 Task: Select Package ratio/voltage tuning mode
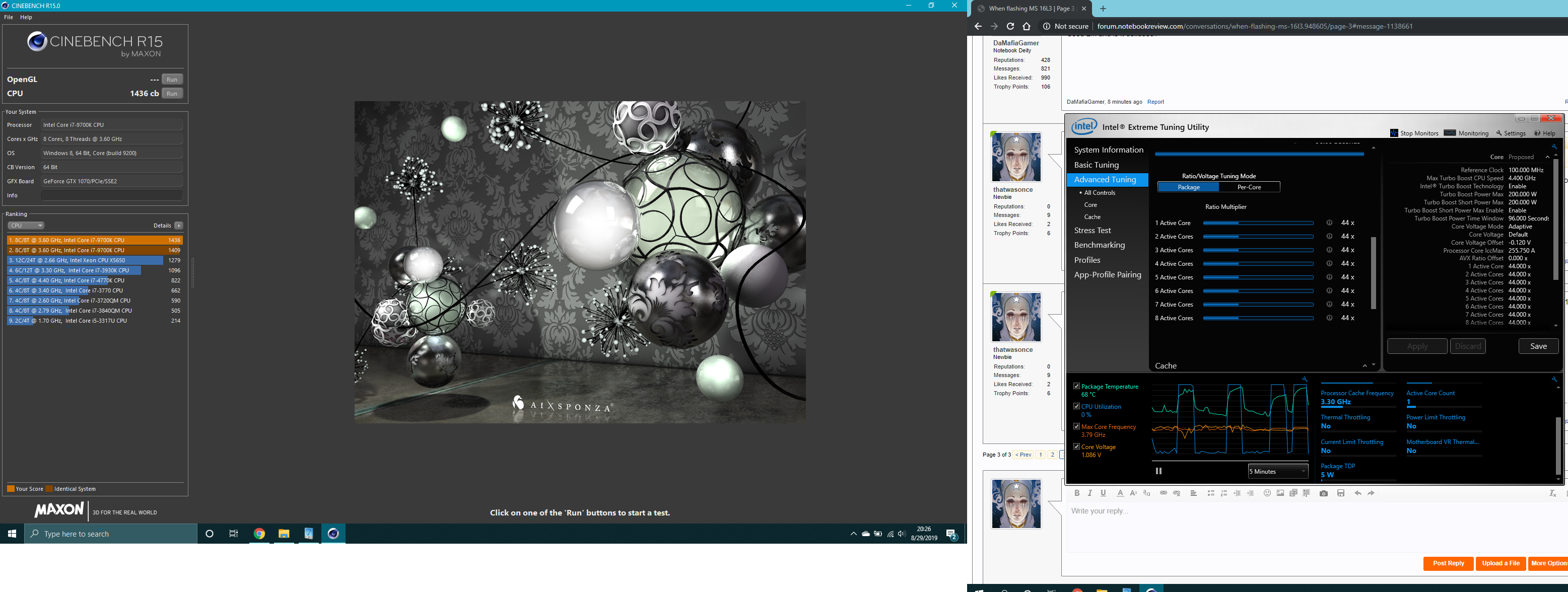pyautogui.click(x=1188, y=187)
